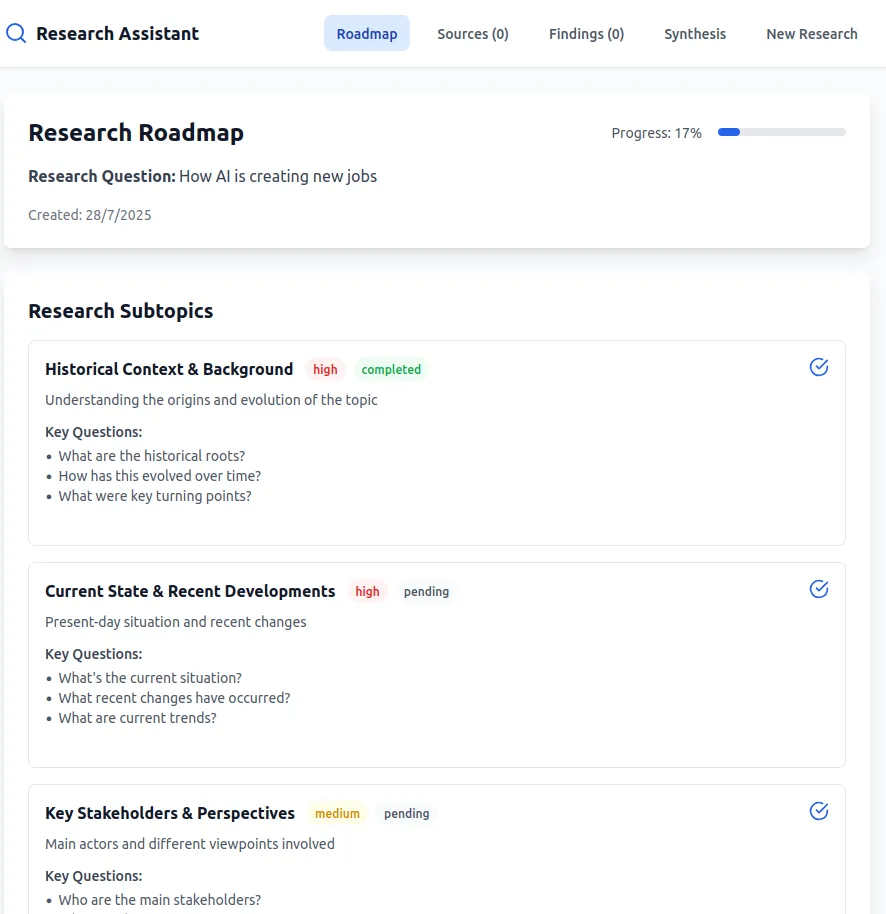Open the Synthesis tab
886x914 pixels.
point(695,34)
